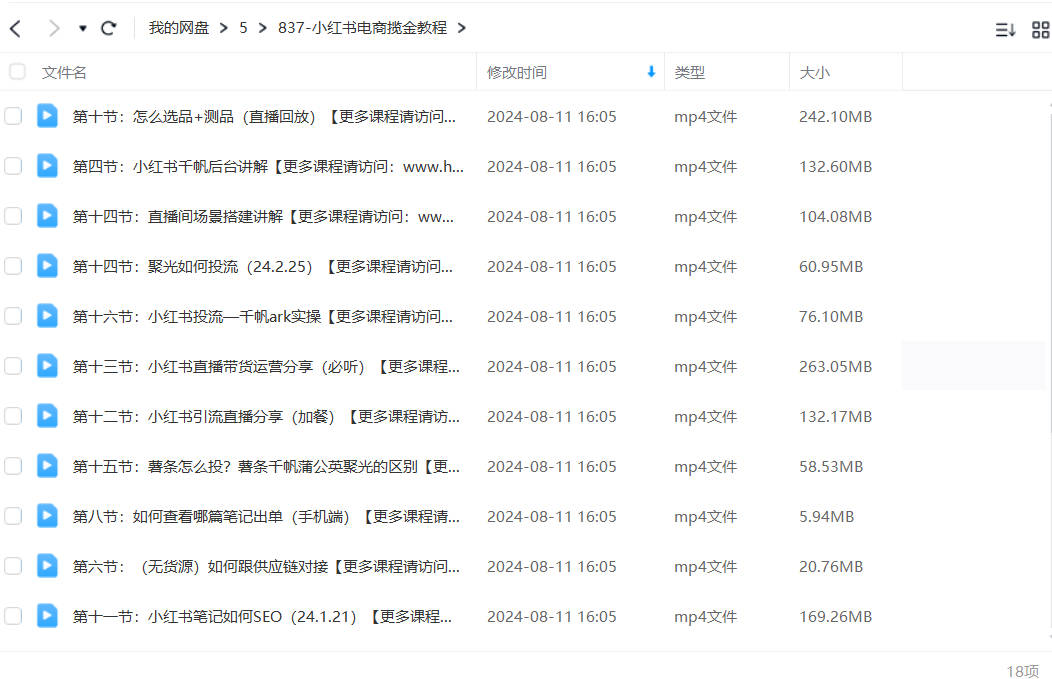1052x679 pixels.
Task: Click the 242.10MB size cell
Action: 835,117
